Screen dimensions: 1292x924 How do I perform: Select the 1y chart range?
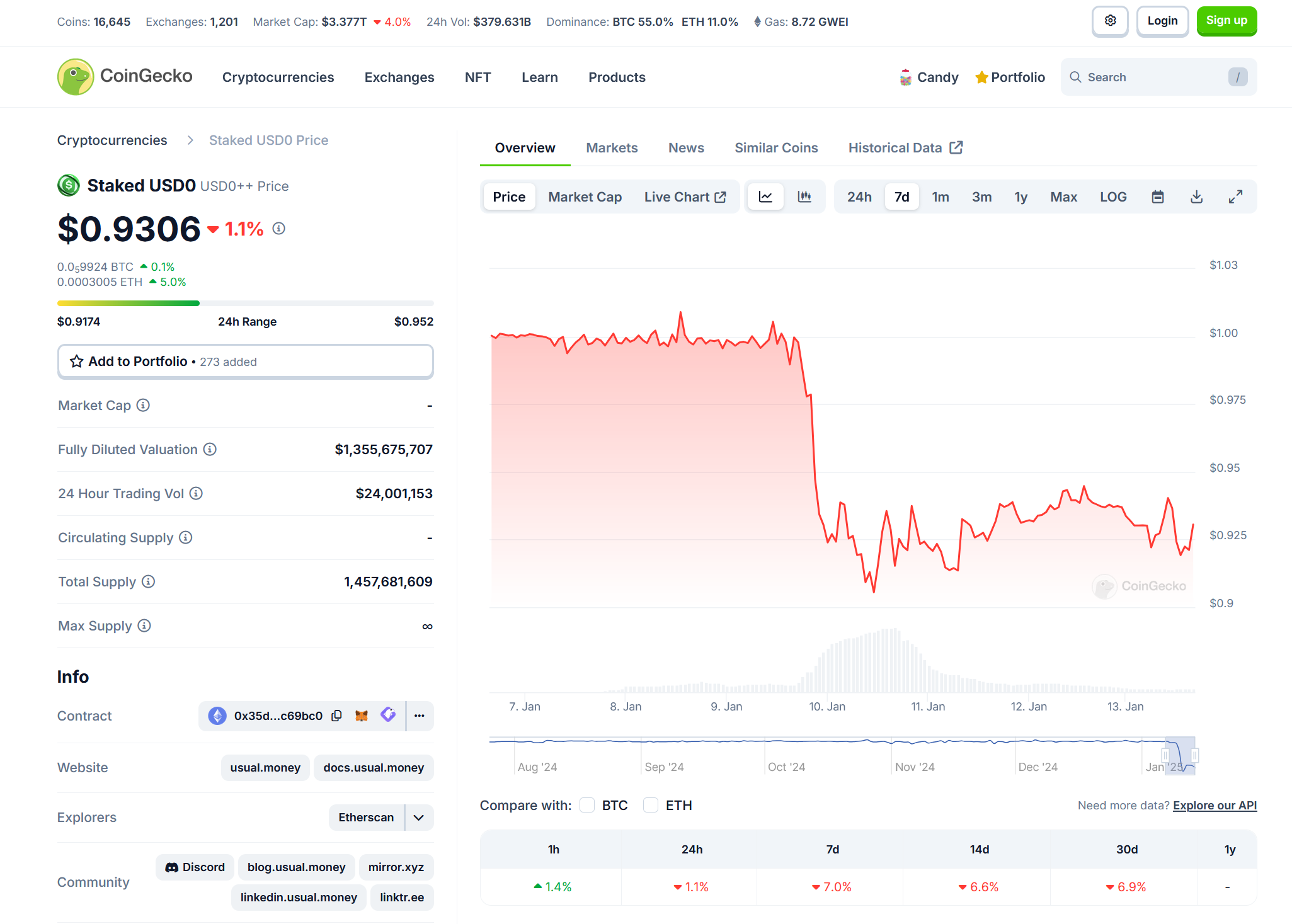(1020, 197)
